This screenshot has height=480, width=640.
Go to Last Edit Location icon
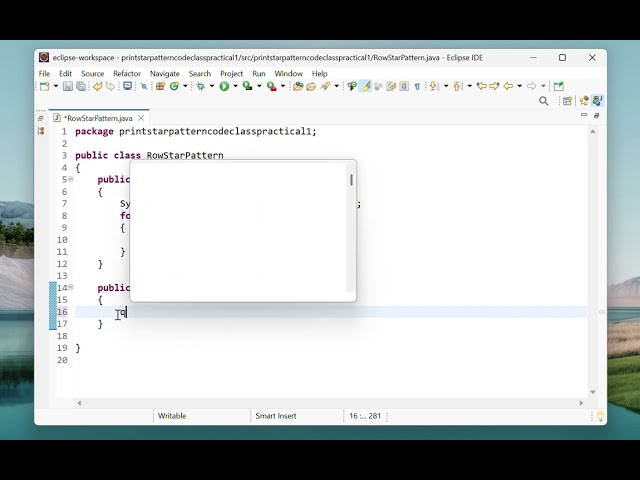tap(482, 86)
